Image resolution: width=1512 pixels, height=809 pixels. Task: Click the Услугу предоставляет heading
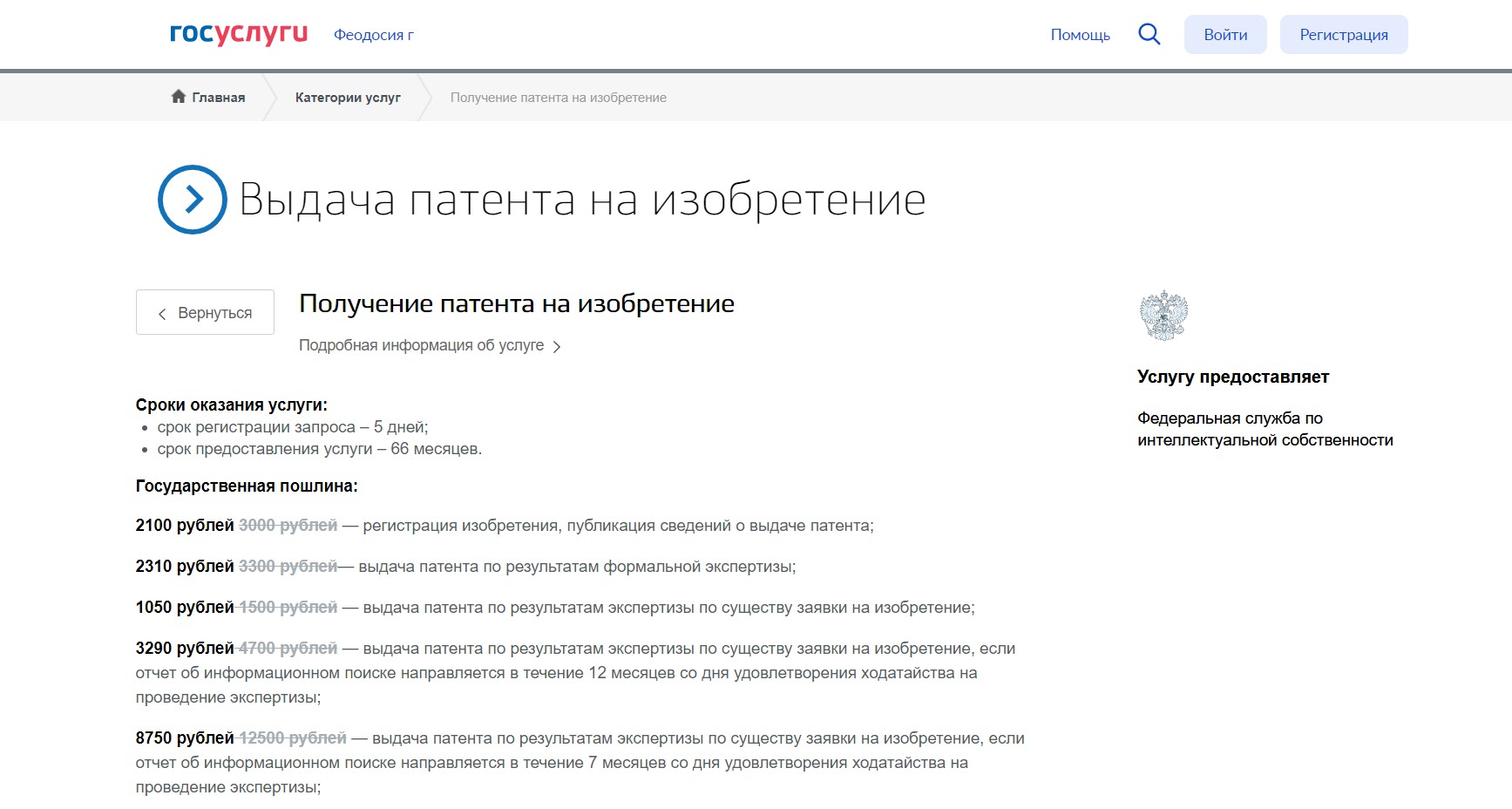(1233, 377)
